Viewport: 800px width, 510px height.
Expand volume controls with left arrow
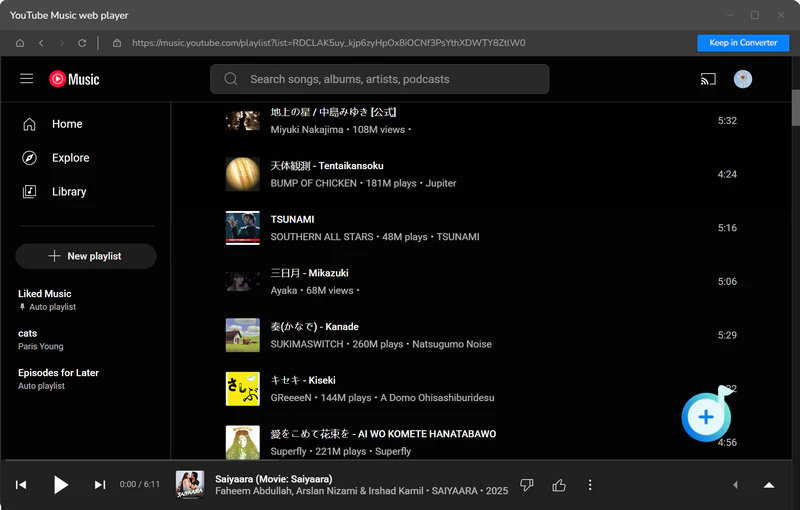pyautogui.click(x=736, y=485)
